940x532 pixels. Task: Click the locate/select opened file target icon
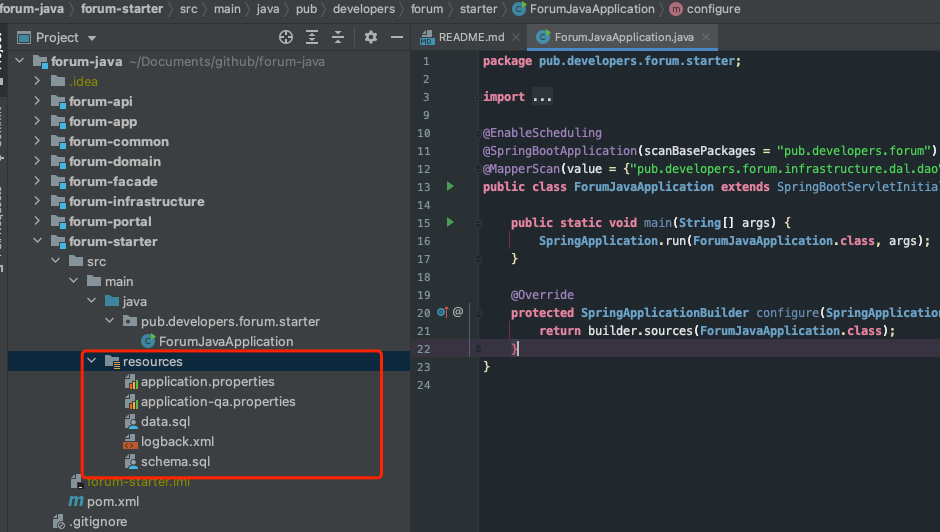click(286, 37)
